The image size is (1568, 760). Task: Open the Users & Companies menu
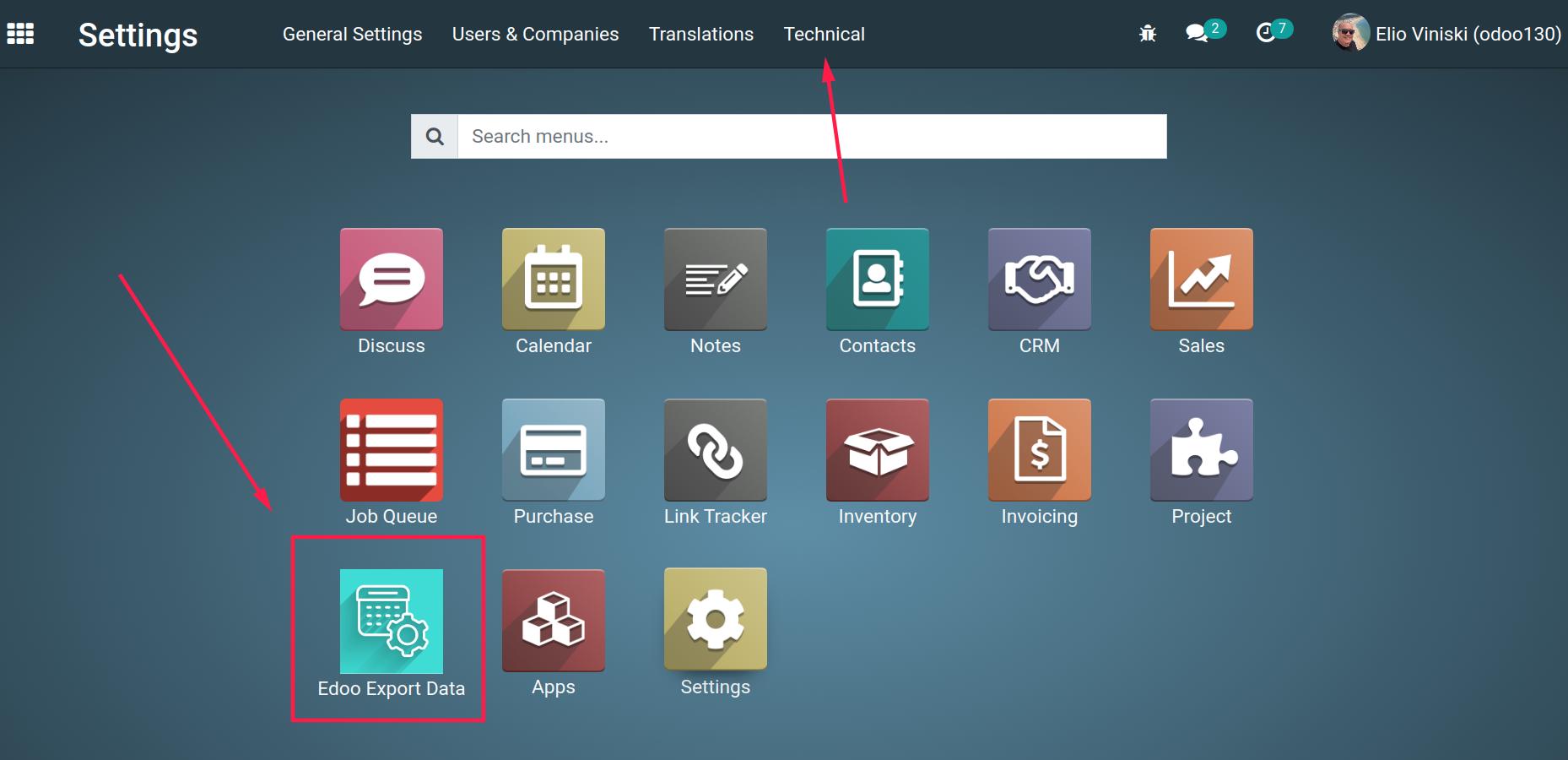[536, 35]
